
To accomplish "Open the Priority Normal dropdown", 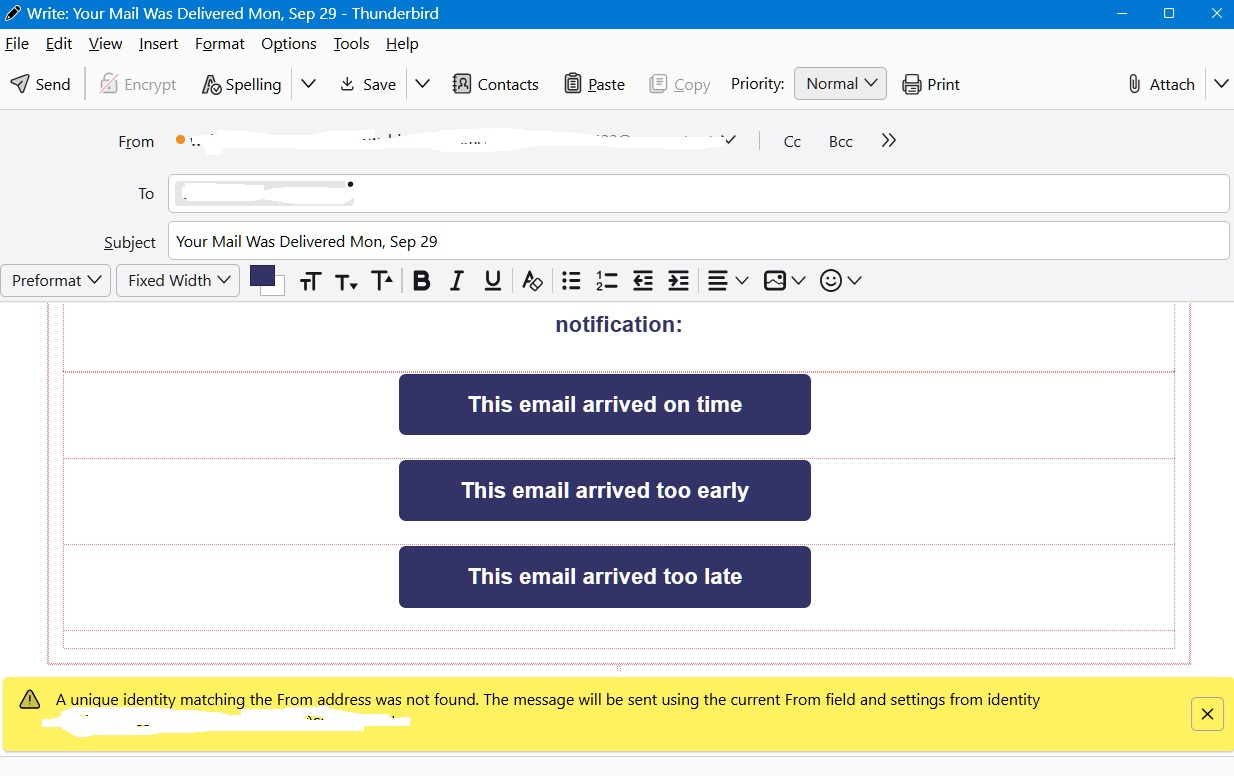I will click(x=840, y=84).
